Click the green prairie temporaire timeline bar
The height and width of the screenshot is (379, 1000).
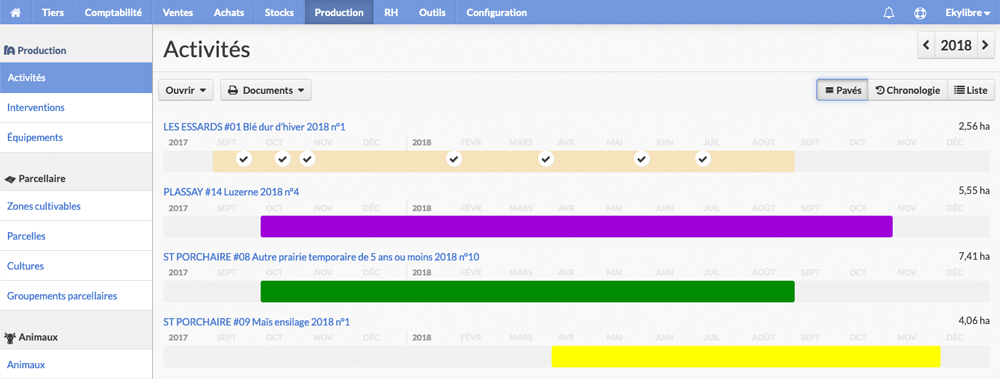(527, 292)
